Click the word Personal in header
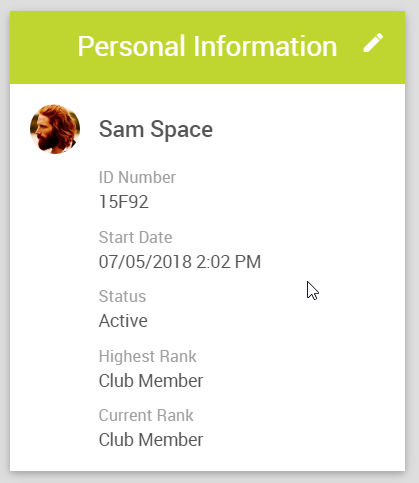The image size is (419, 483). [x=131, y=46]
